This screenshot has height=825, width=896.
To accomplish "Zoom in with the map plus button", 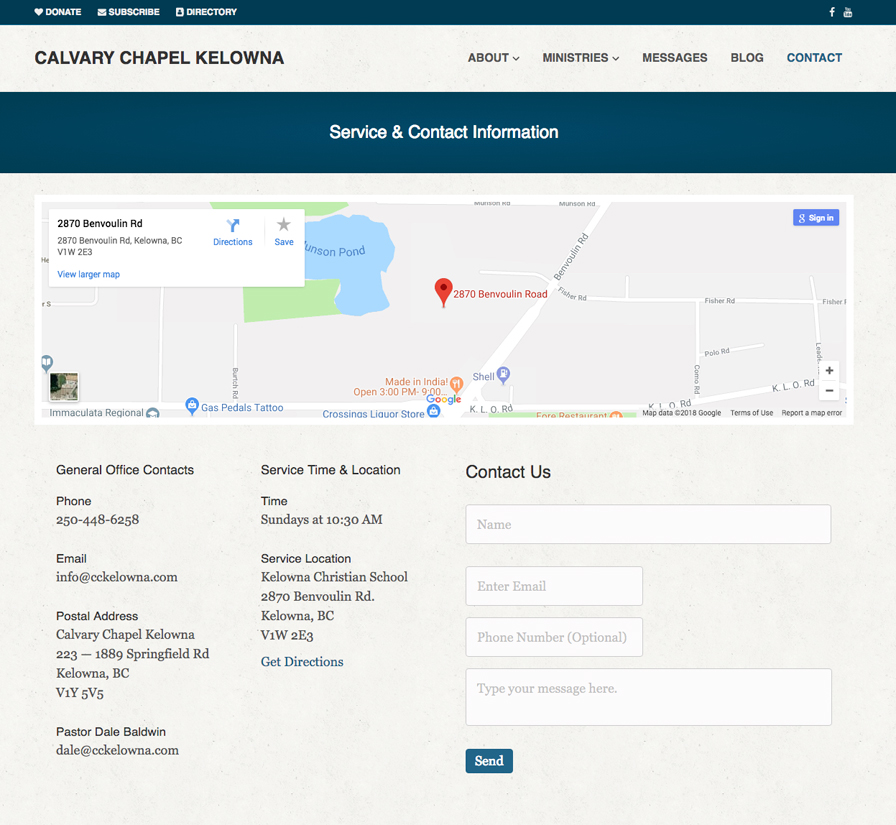I will click(829, 370).
